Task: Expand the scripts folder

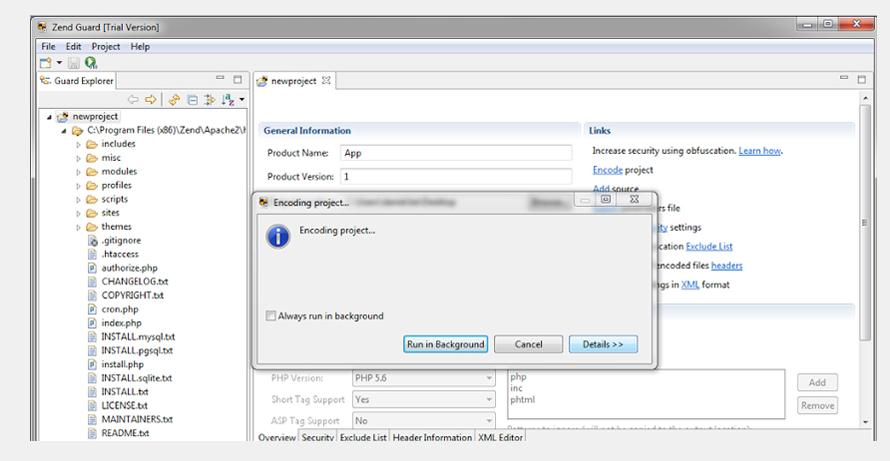Action: point(78,200)
